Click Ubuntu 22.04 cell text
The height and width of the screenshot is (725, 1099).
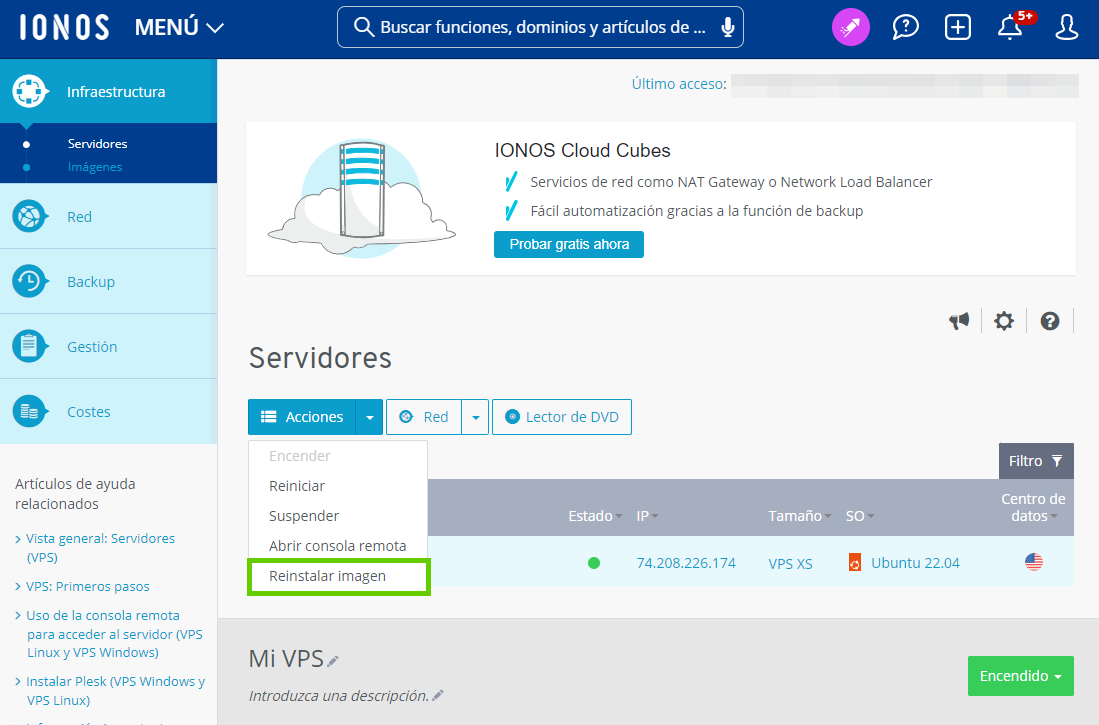(915, 563)
